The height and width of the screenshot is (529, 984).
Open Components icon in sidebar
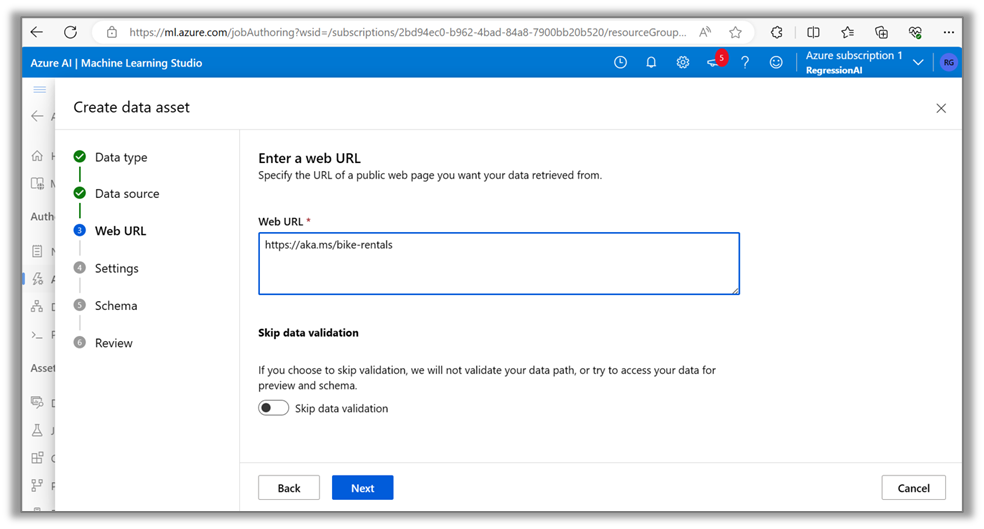pos(38,457)
